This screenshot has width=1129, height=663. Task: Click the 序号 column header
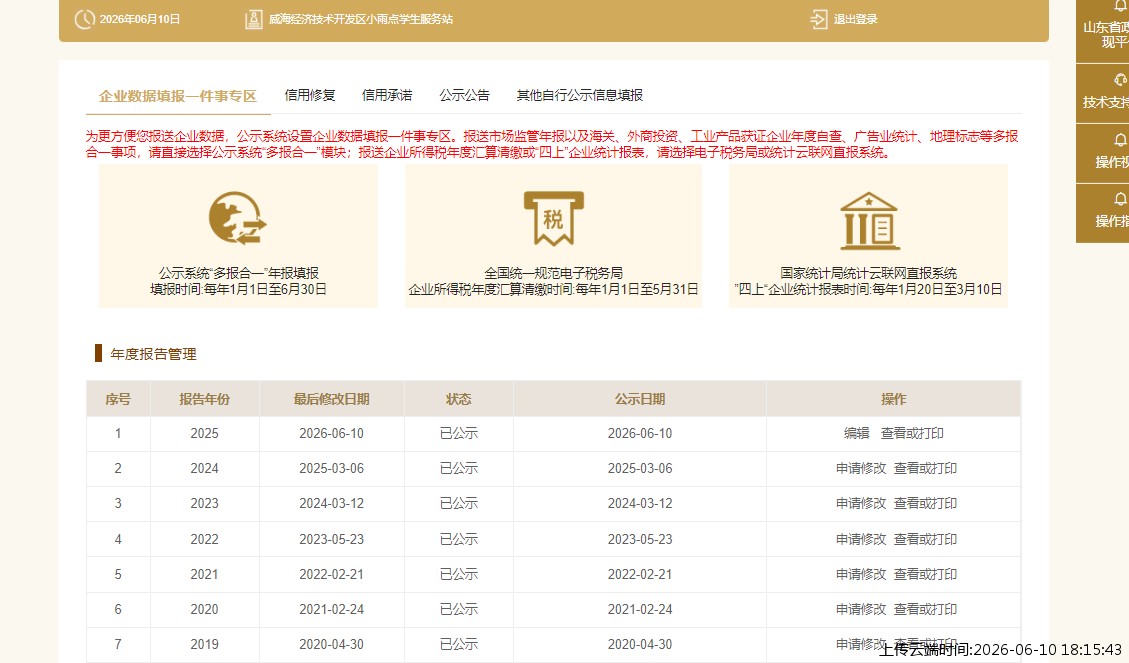click(118, 400)
